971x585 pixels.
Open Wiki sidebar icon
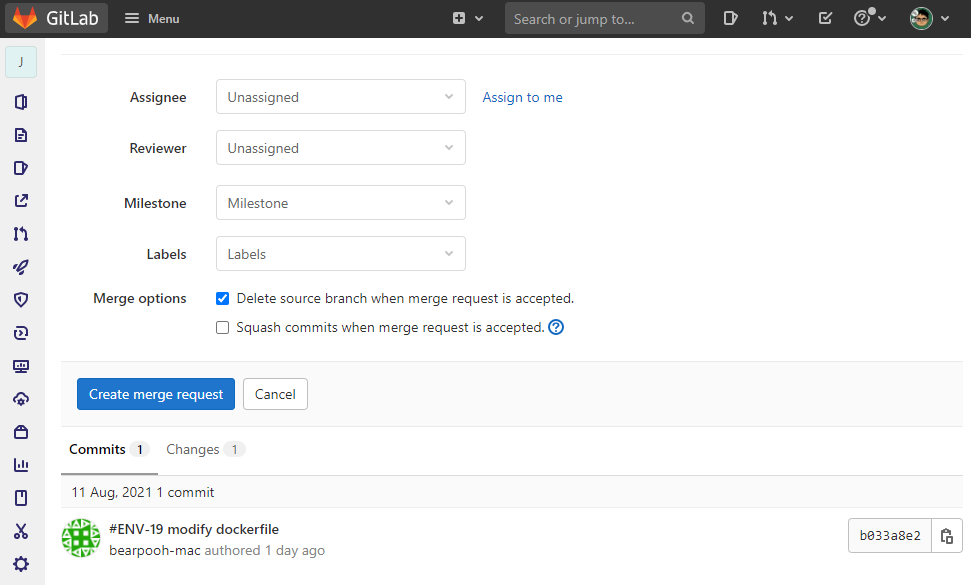tap(21, 498)
